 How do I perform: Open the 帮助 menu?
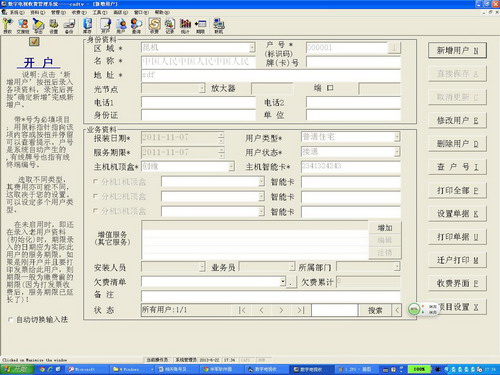(x=162, y=12)
